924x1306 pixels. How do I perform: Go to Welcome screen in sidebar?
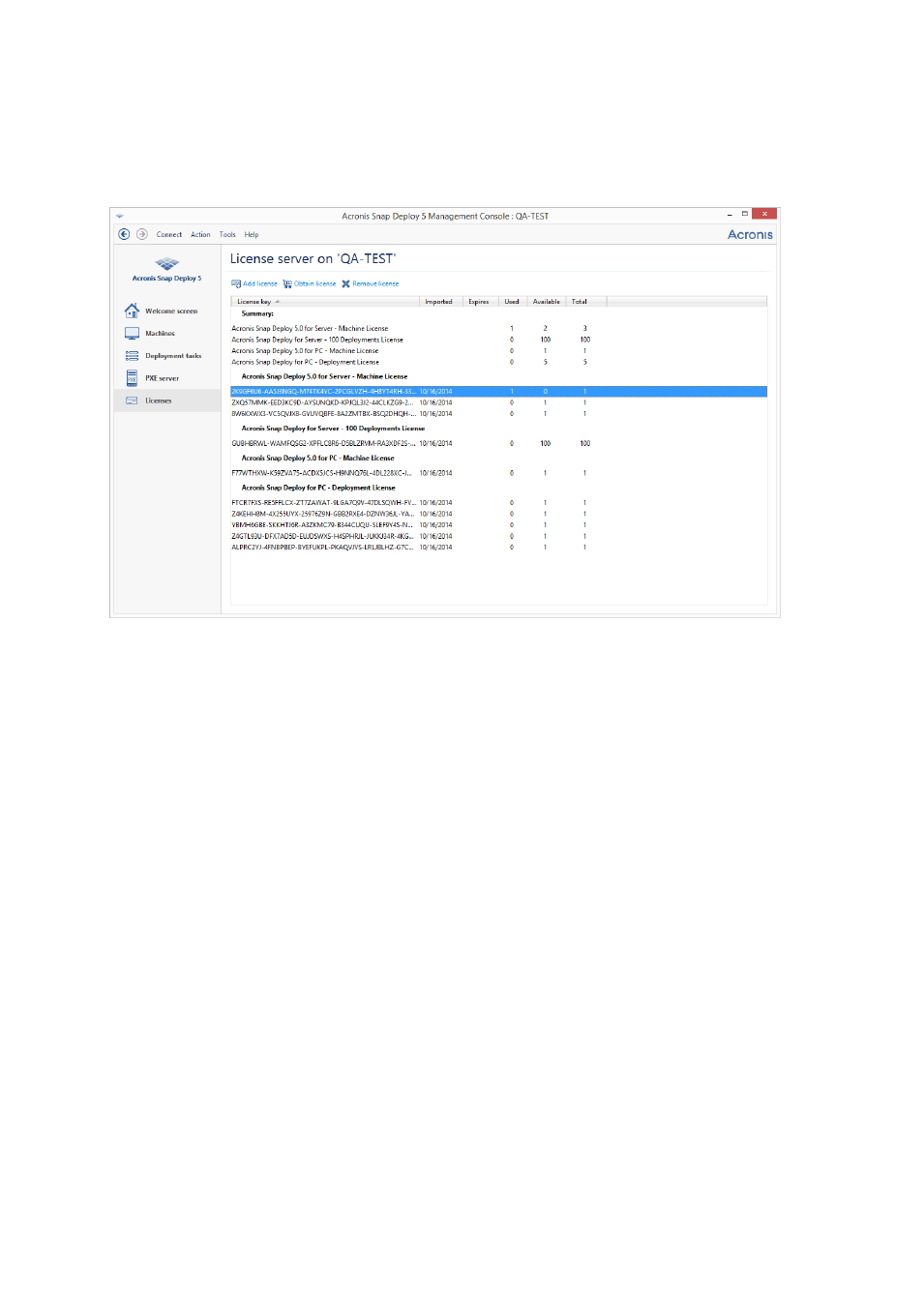167,311
